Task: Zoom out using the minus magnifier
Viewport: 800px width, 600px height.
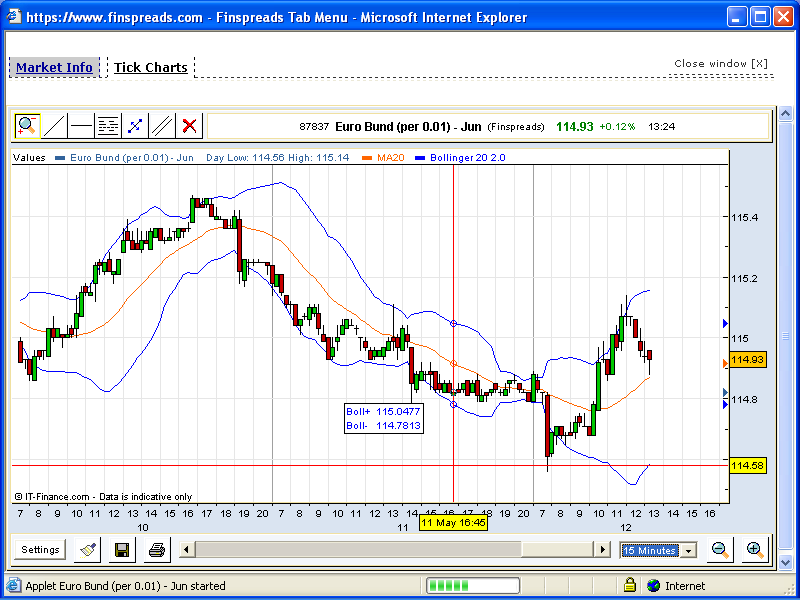Action: tap(719, 549)
